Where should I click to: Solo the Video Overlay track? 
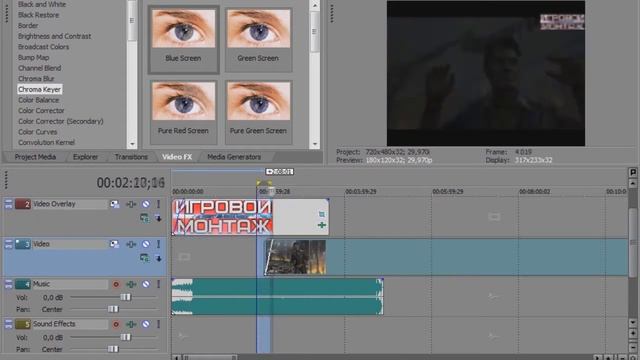(158, 204)
